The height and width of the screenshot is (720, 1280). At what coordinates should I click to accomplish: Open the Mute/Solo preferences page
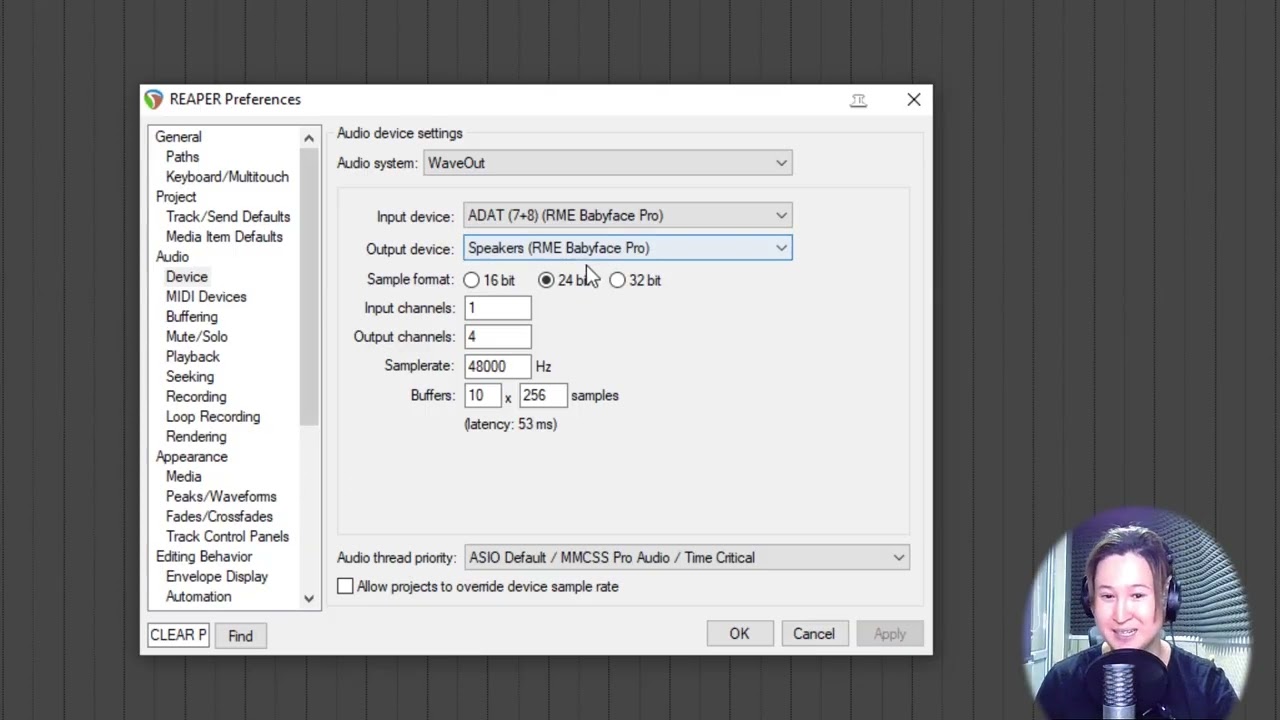click(x=196, y=337)
